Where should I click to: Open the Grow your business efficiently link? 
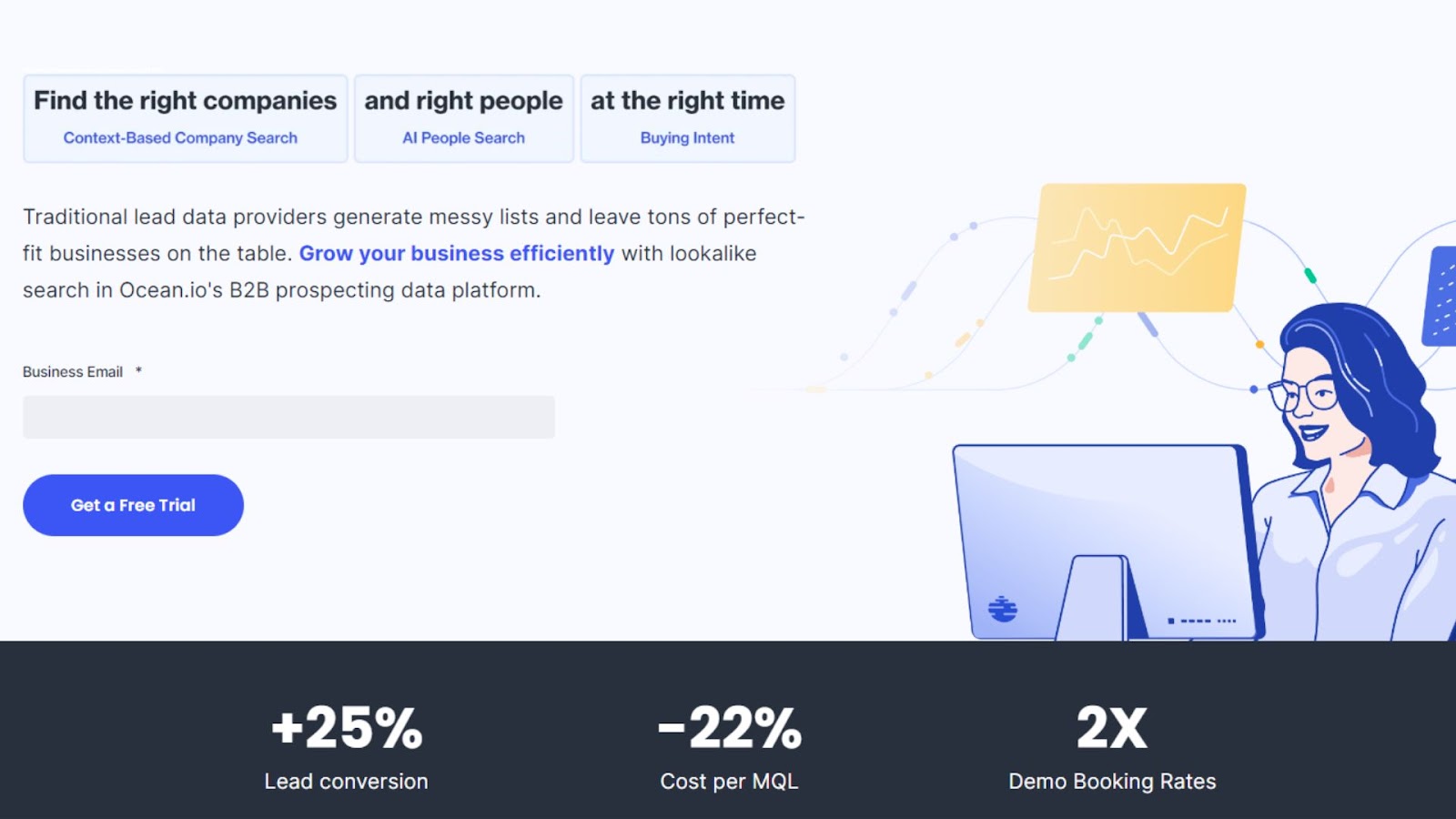coord(456,253)
